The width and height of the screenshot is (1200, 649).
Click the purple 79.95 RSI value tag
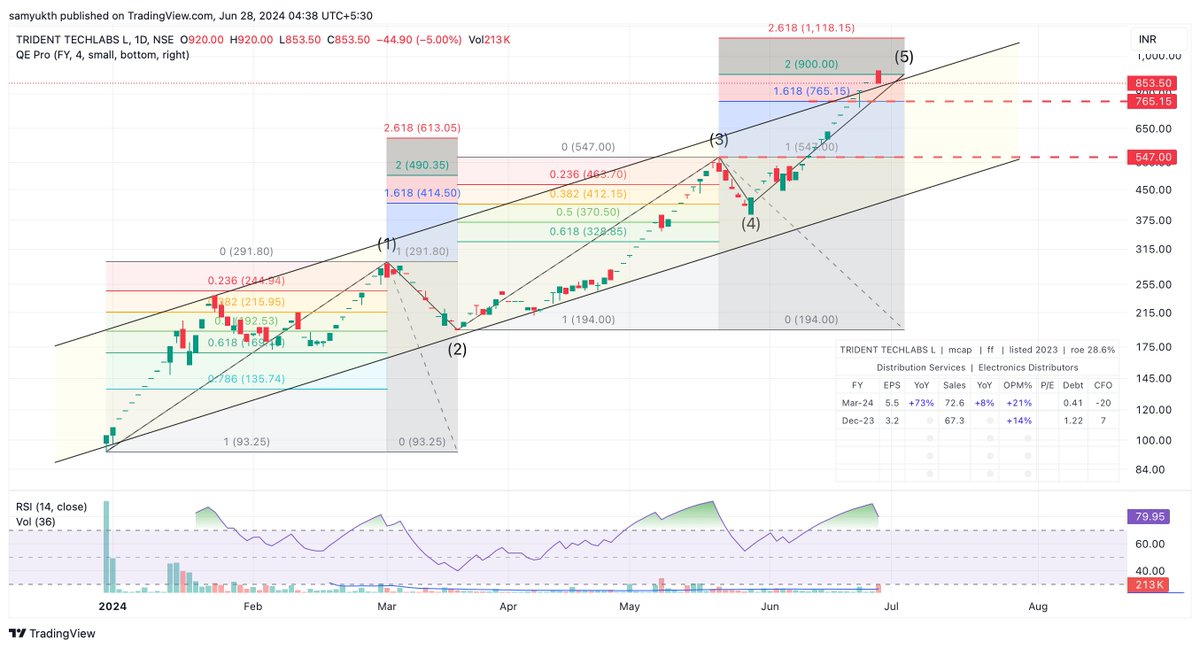click(x=1149, y=517)
